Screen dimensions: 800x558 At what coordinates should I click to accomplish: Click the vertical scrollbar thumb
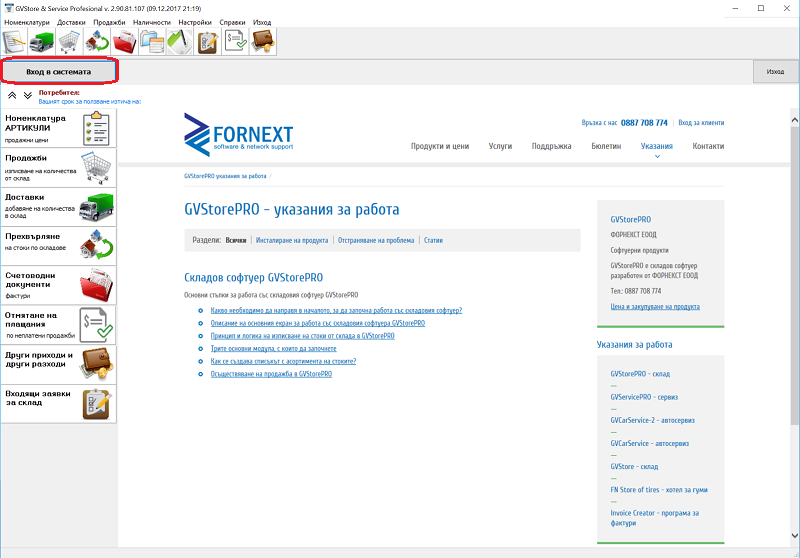[x=794, y=275]
